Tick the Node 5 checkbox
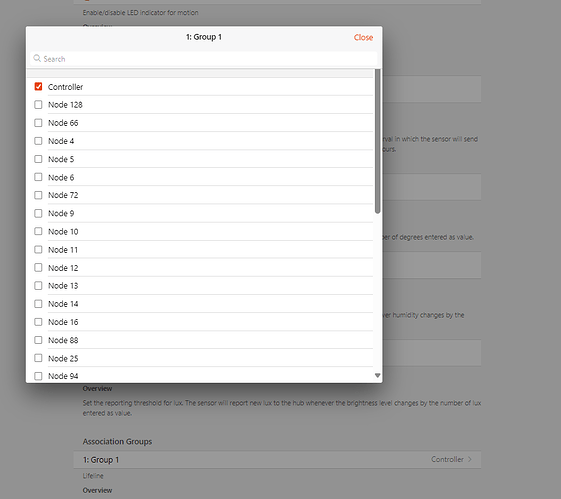 38,159
